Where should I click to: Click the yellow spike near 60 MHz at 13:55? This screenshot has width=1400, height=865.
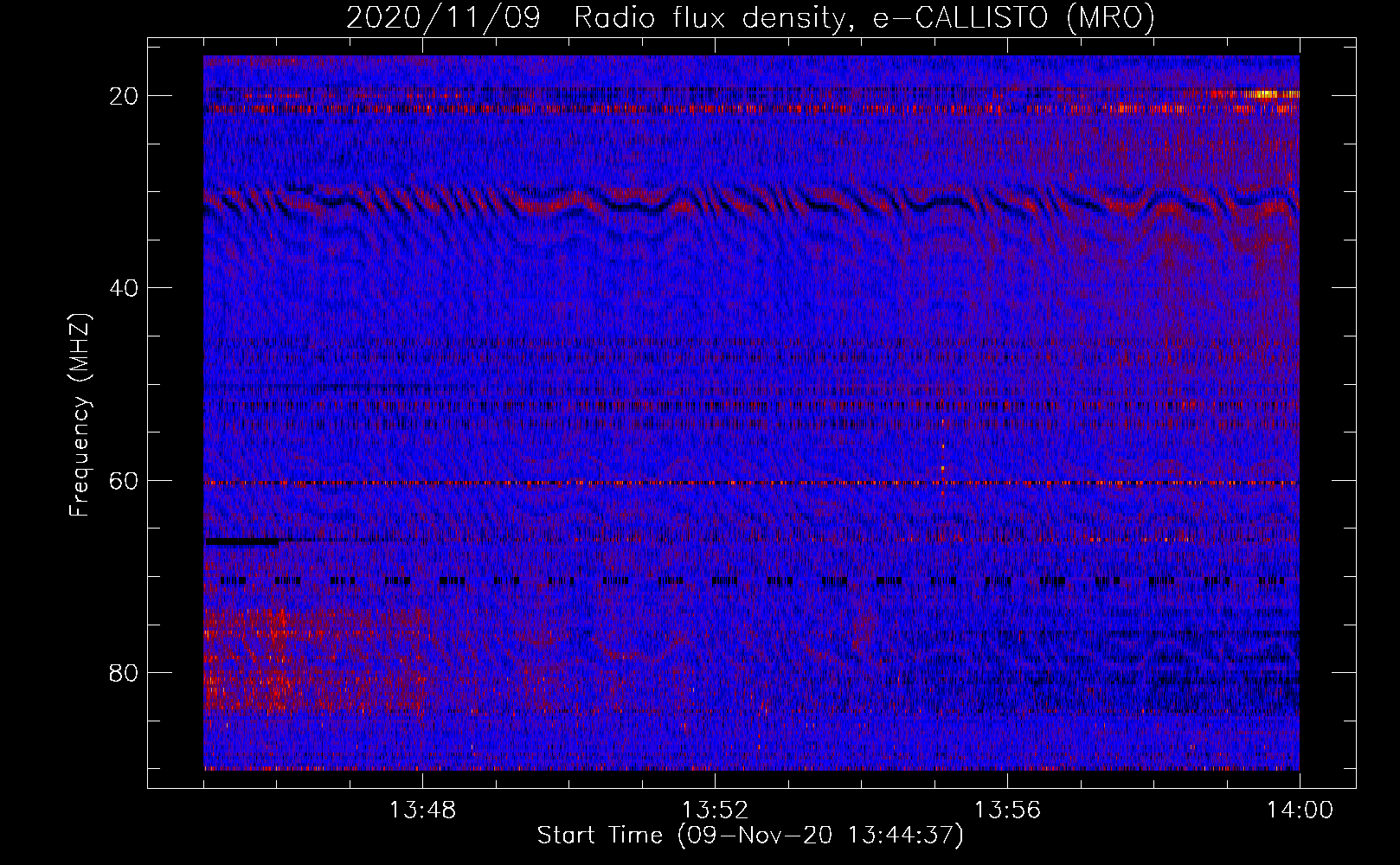tap(942, 469)
